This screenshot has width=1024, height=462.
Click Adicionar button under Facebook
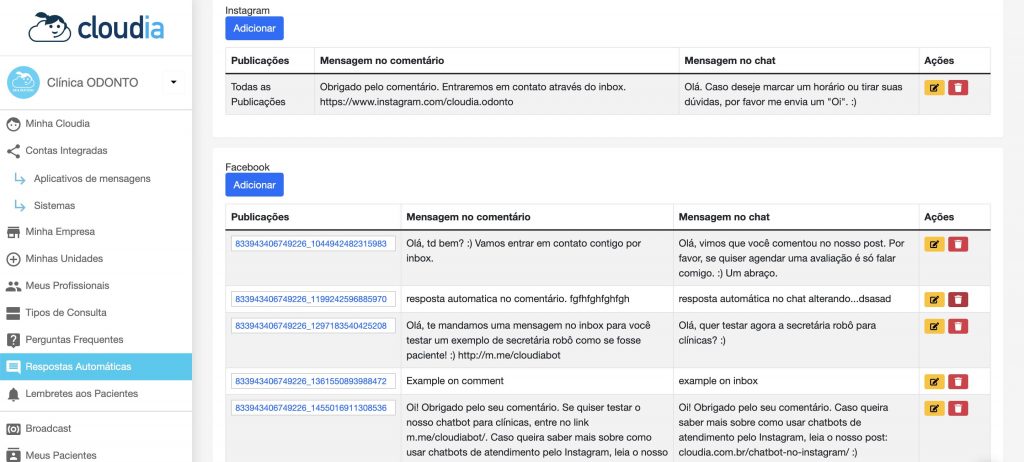pos(254,185)
